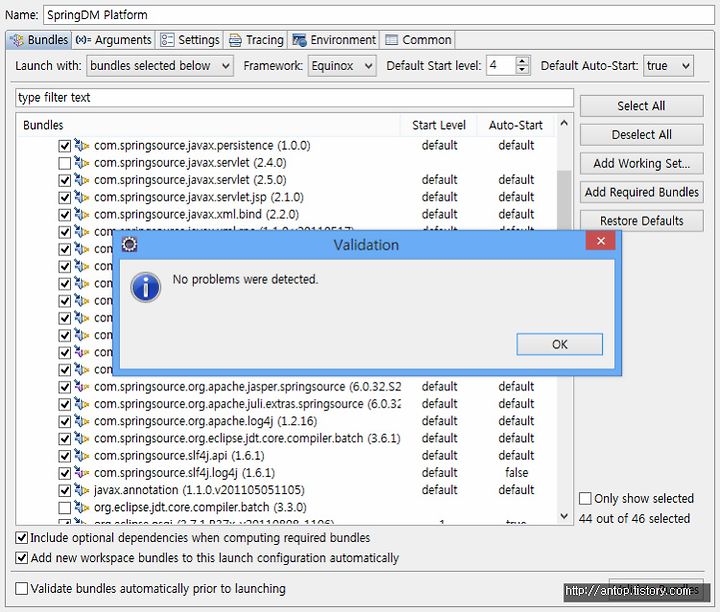Click the Bundles column header

pyautogui.click(x=209, y=125)
